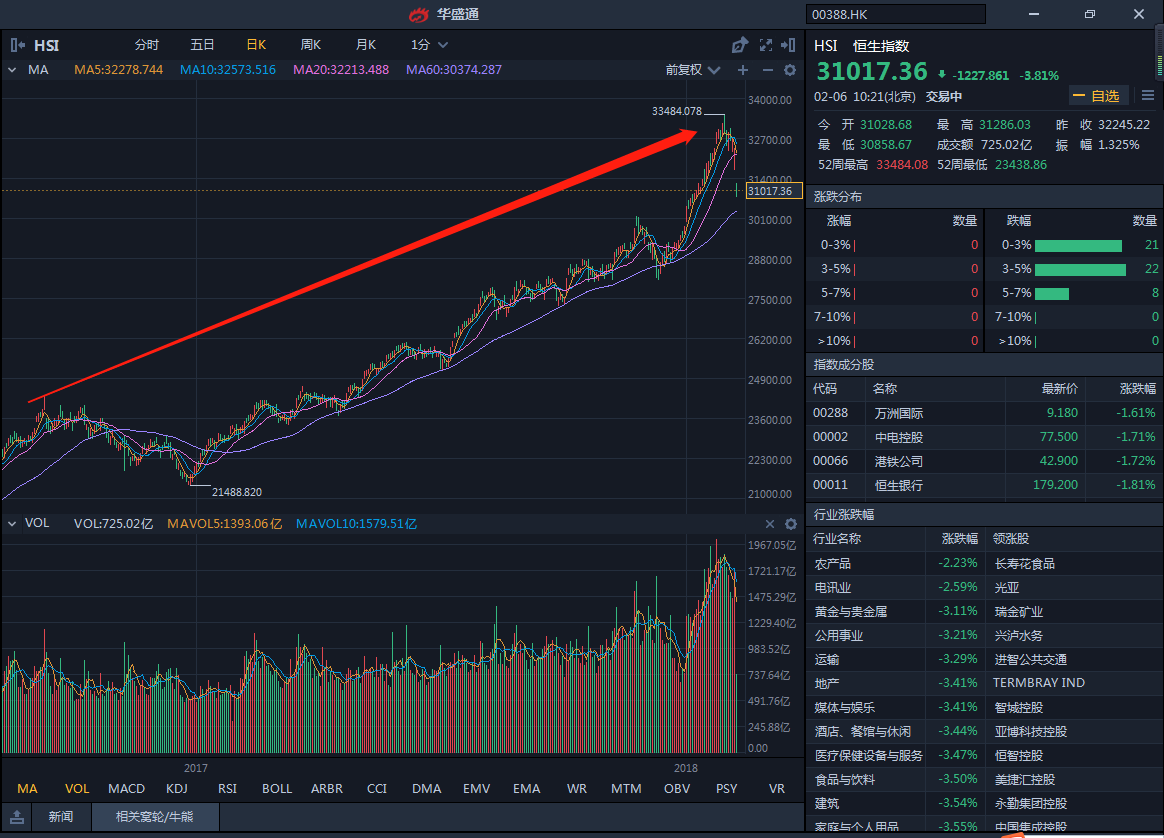Open the 1分 interval dropdown
1164x838 pixels.
click(x=429, y=45)
